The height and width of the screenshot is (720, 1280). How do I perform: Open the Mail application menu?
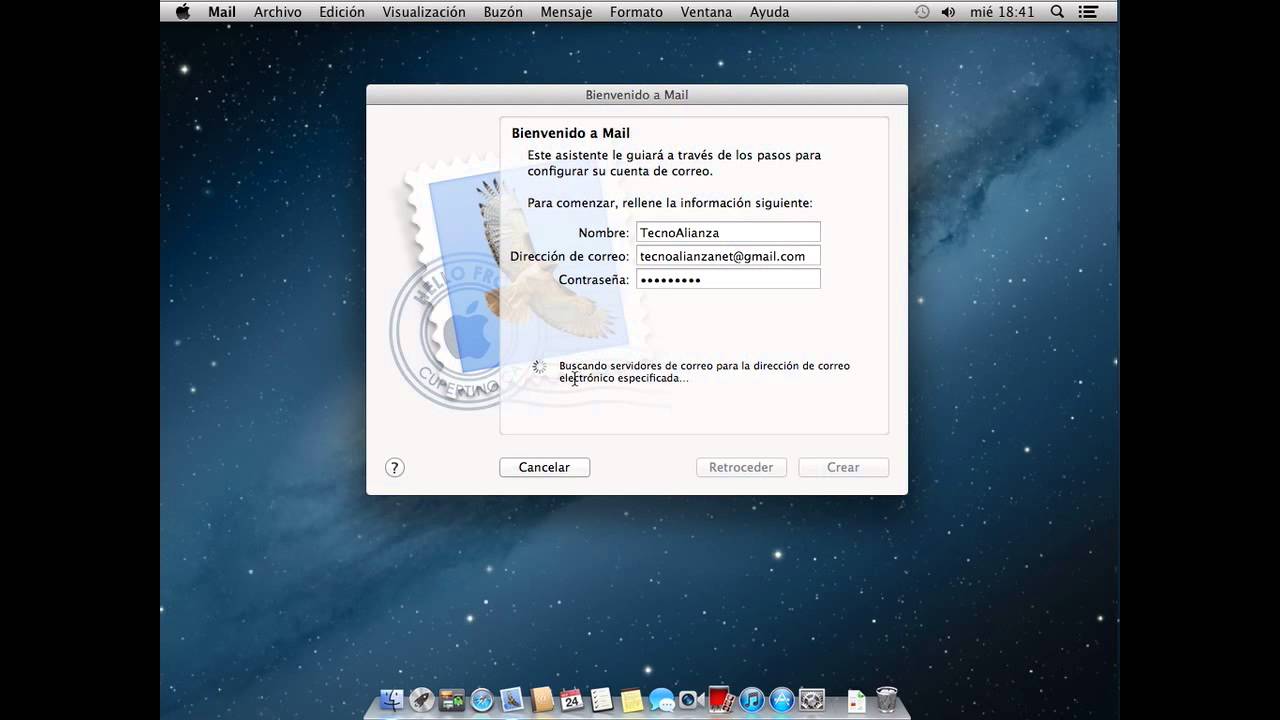tap(222, 12)
